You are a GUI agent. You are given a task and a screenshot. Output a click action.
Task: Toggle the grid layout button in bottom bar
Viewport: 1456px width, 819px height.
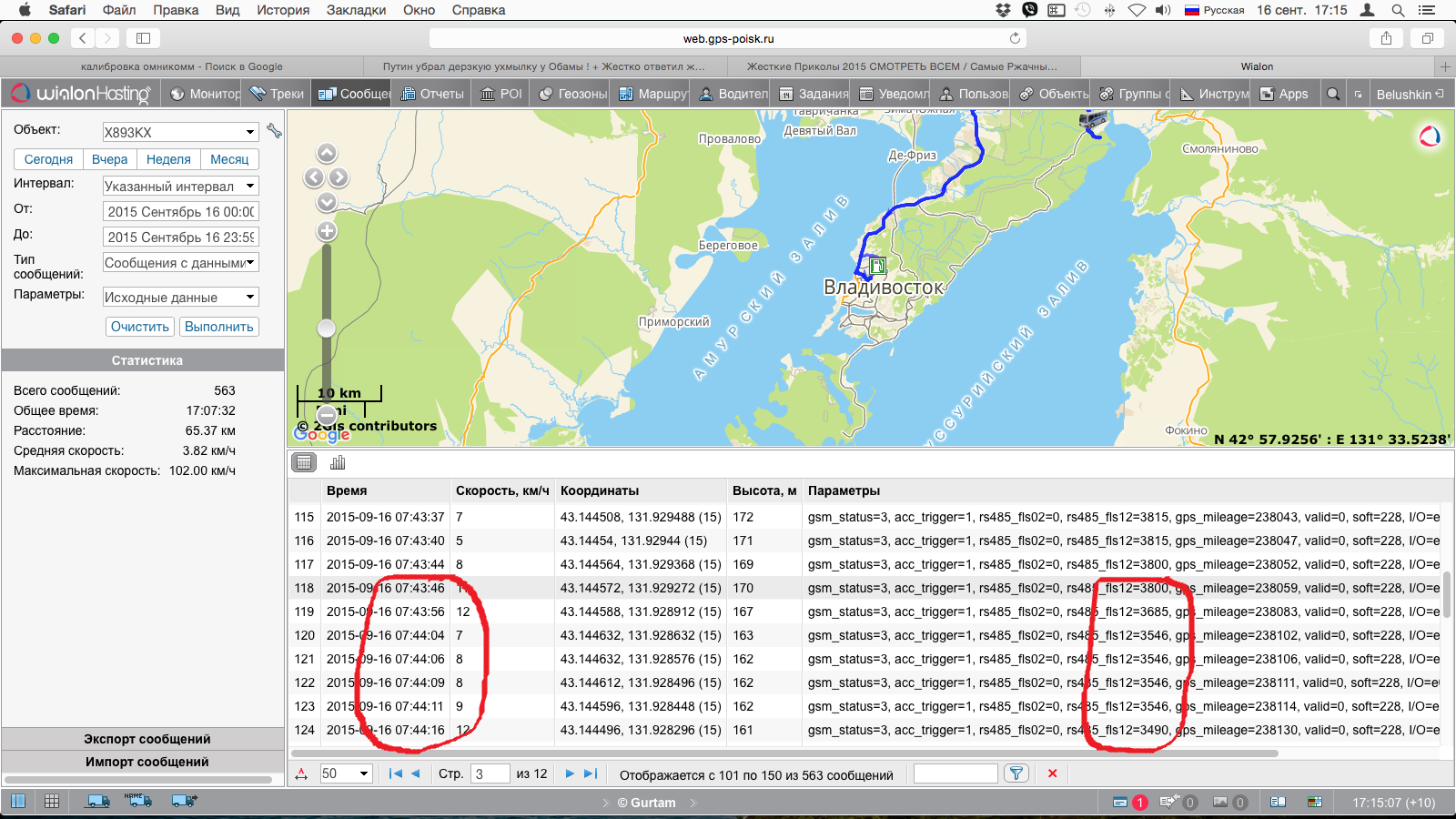(x=52, y=801)
